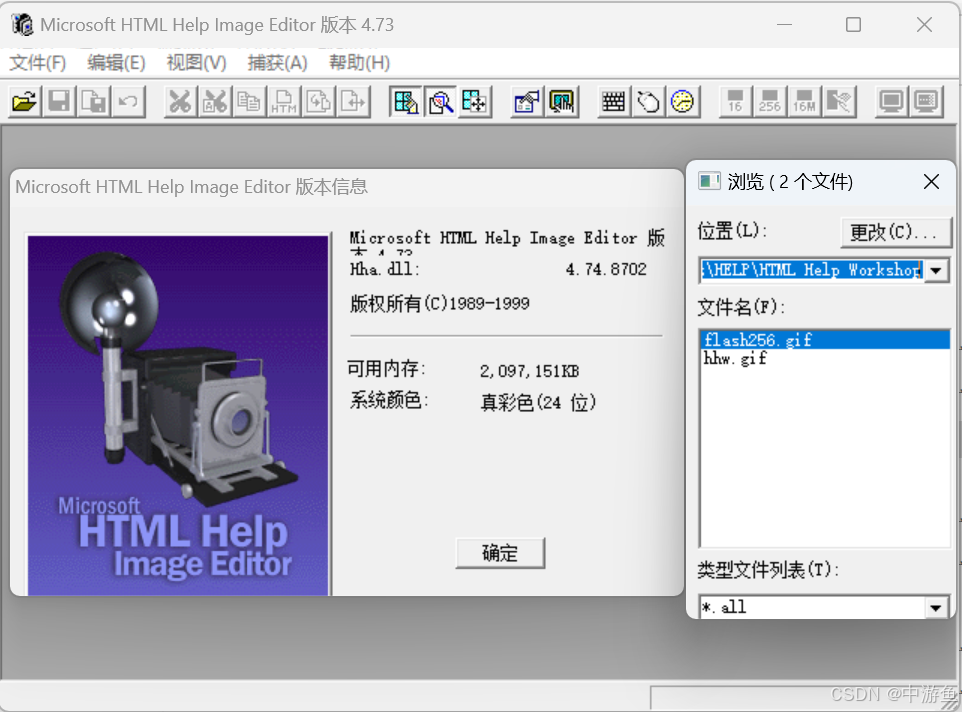Click the application icon in title bar
This screenshot has height=712, width=962.
click(x=22, y=25)
